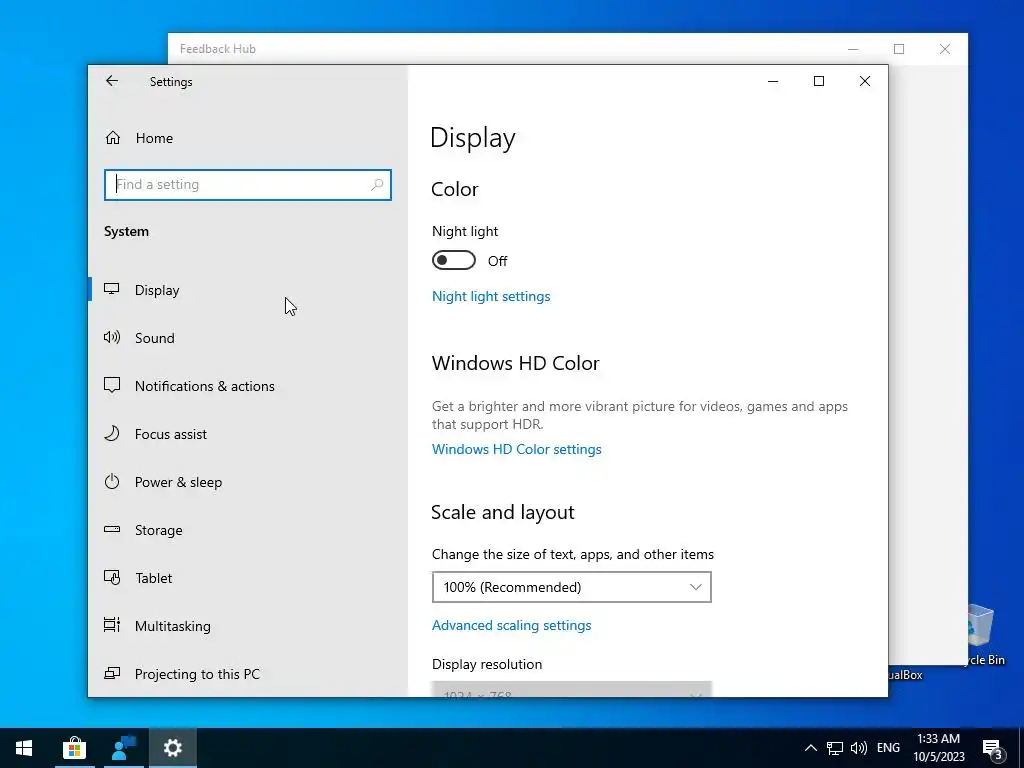The height and width of the screenshot is (768, 1024).
Task: Toggle the Night light switch
Action: (454, 261)
